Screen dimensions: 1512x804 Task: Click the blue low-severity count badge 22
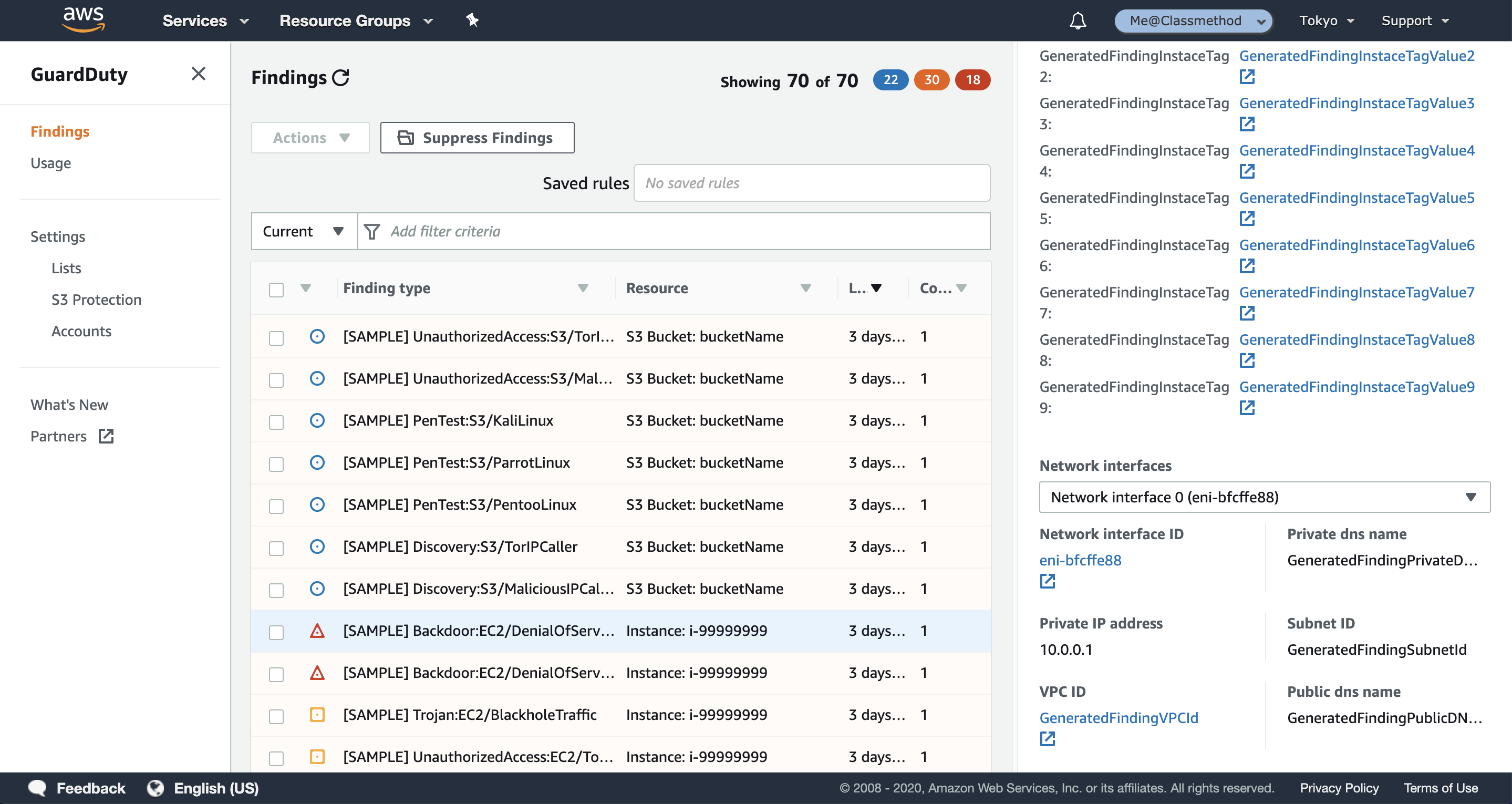[x=890, y=80]
